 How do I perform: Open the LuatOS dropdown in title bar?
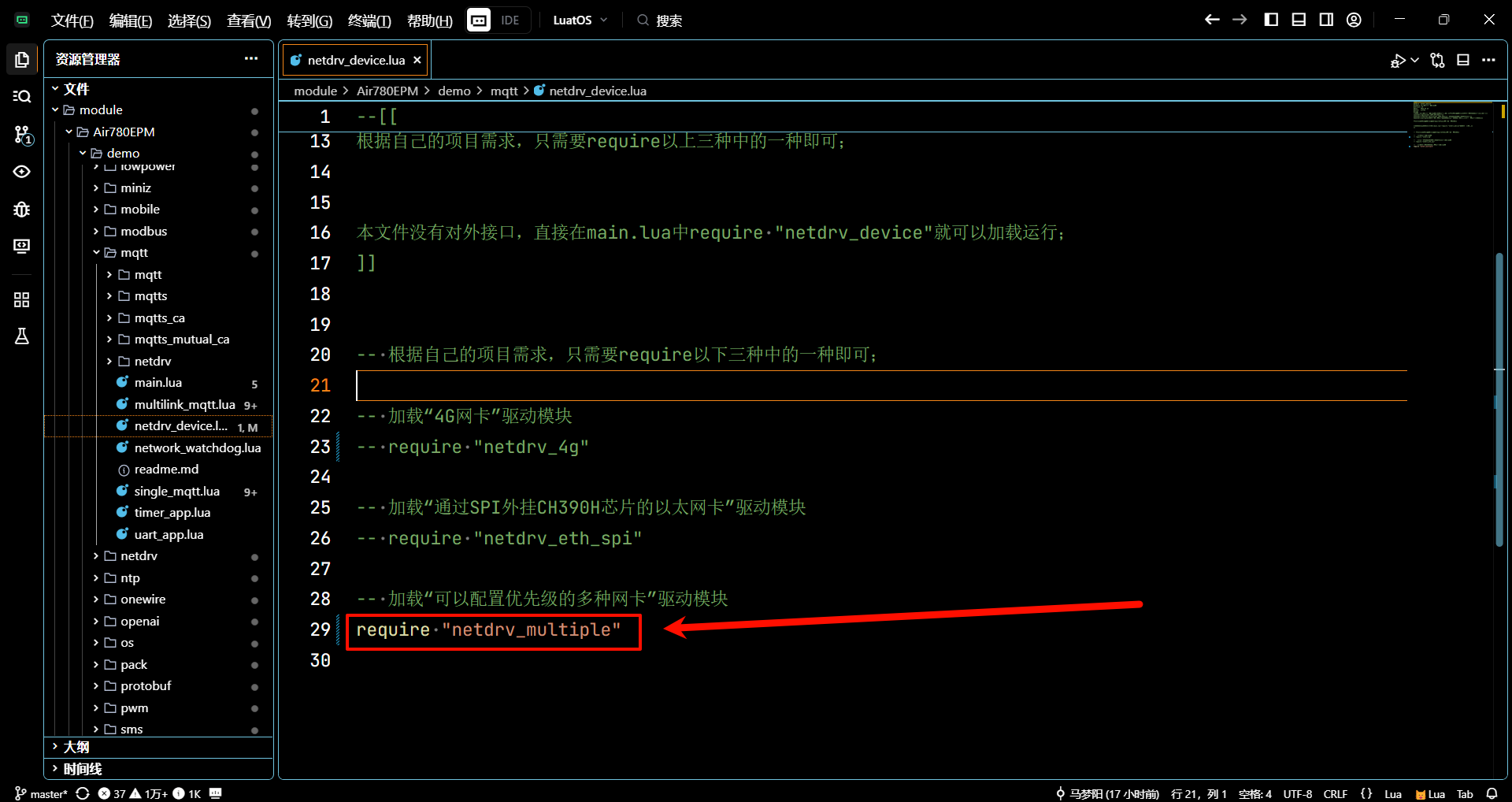580,20
